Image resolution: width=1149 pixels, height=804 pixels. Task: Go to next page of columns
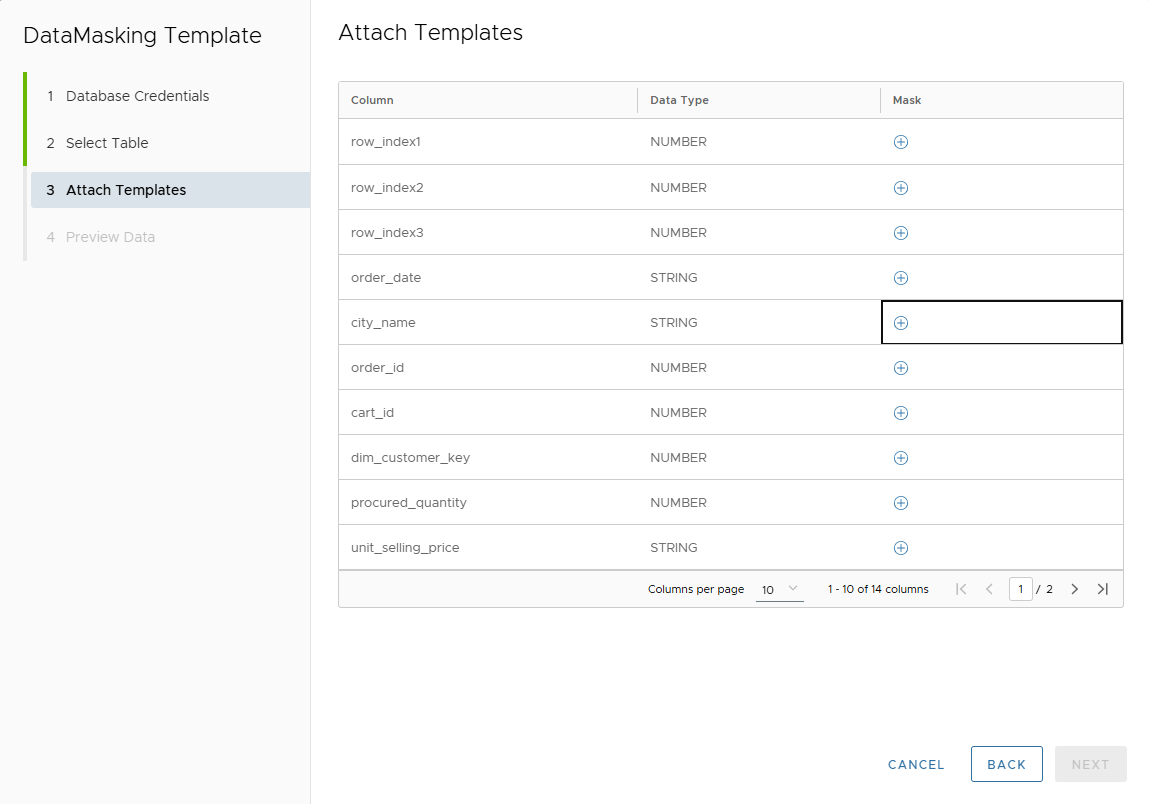click(x=1074, y=589)
